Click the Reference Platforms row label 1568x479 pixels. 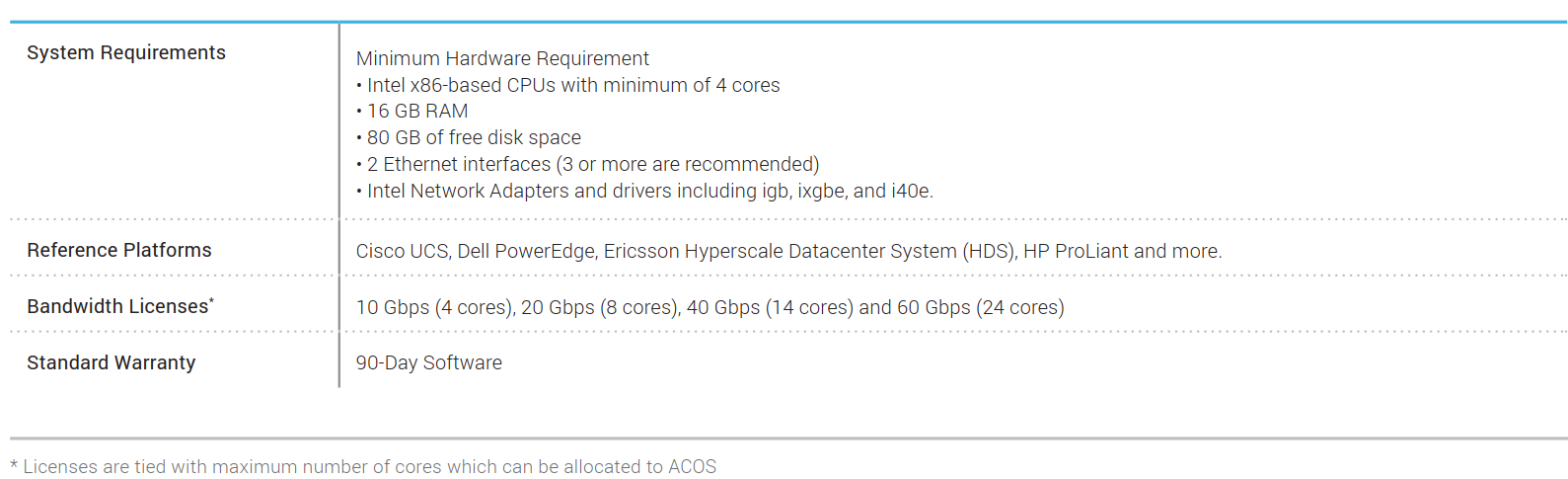tap(119, 251)
